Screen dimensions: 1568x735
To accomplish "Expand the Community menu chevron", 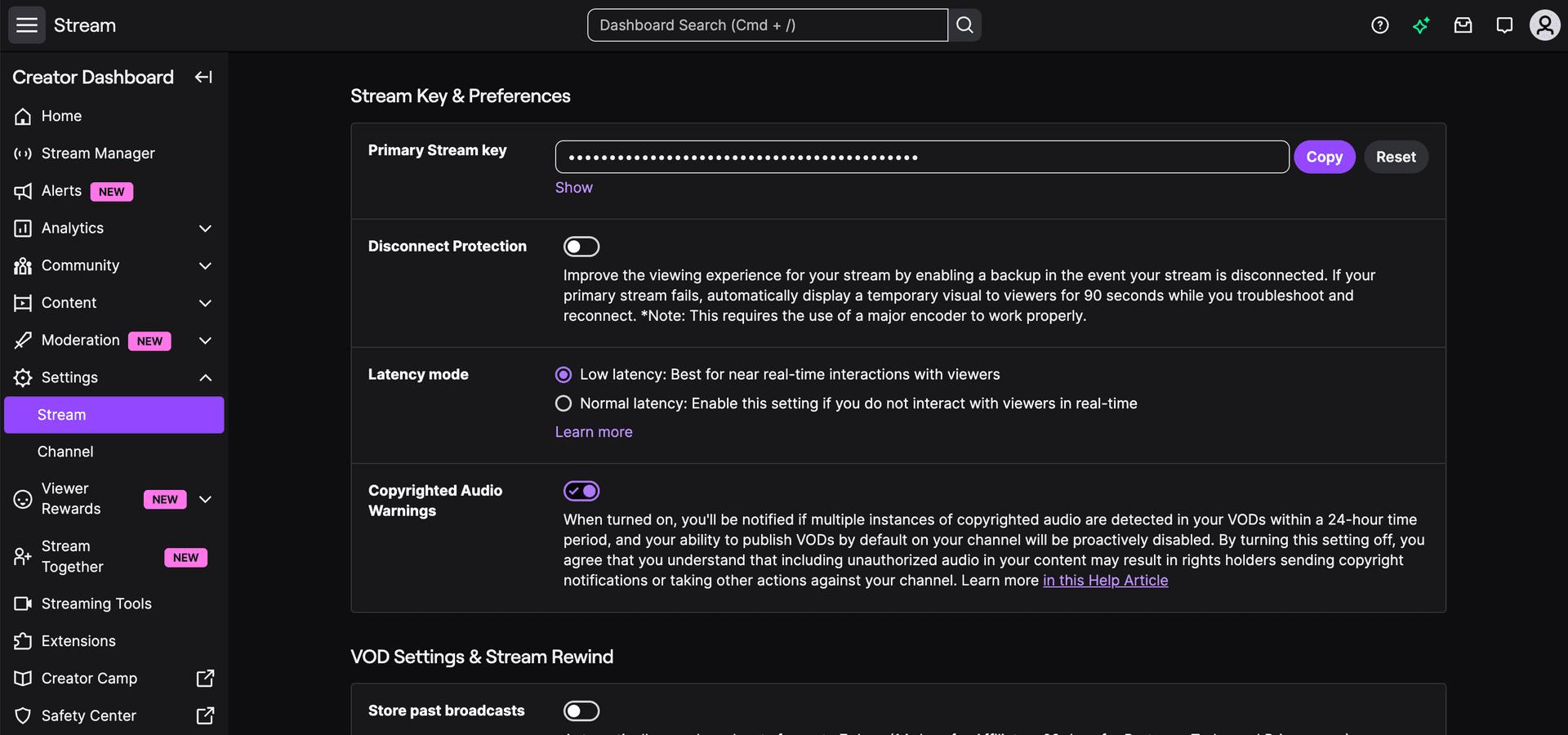I will tap(205, 266).
